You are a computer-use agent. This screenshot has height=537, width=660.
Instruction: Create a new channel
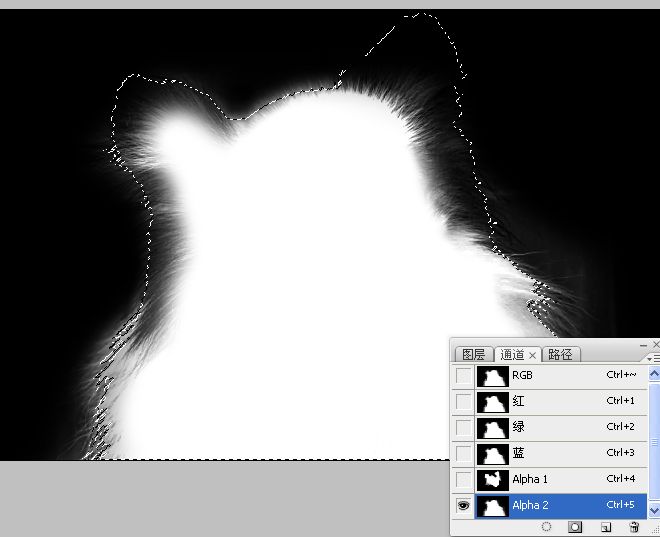click(606, 526)
